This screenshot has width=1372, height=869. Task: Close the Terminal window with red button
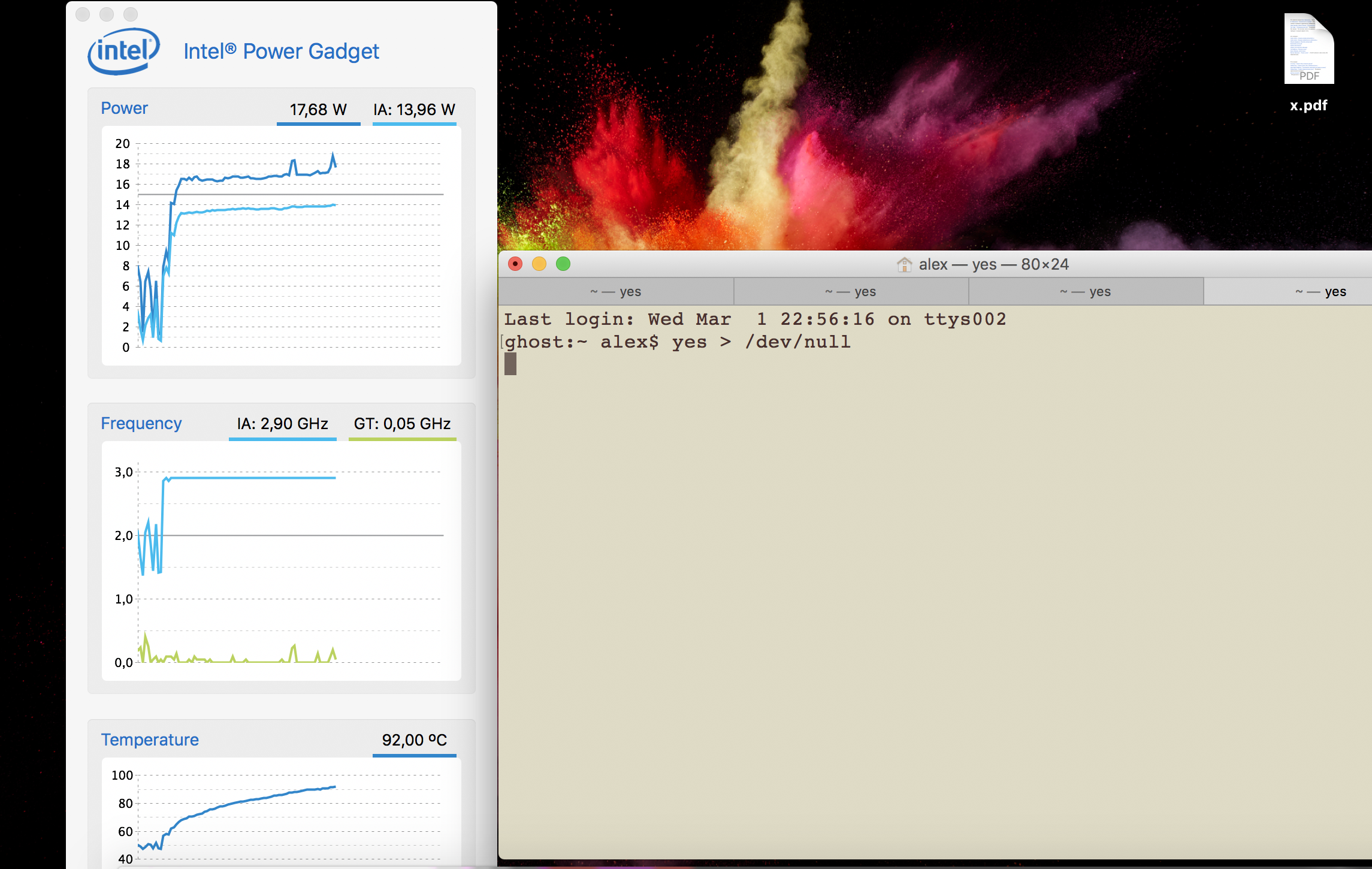pyautogui.click(x=515, y=264)
